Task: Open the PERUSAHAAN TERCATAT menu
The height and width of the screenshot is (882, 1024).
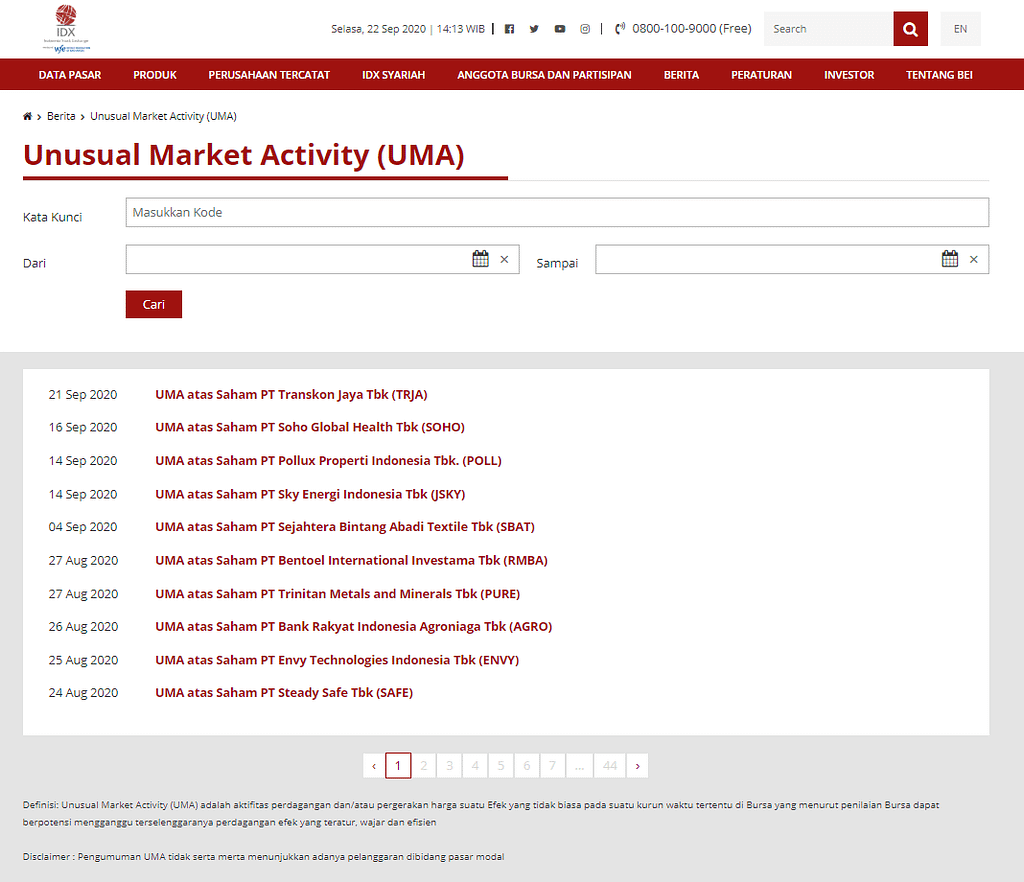Action: click(x=269, y=75)
